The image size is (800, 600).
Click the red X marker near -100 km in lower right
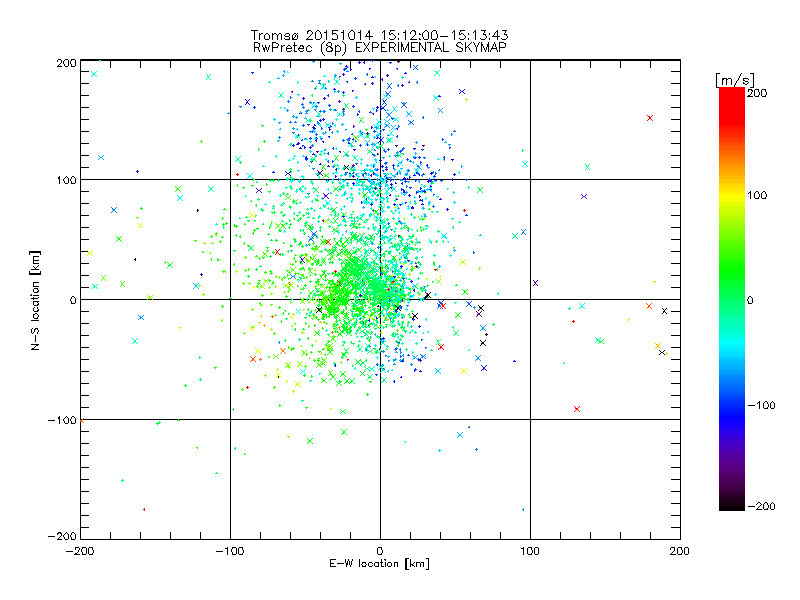[577, 409]
